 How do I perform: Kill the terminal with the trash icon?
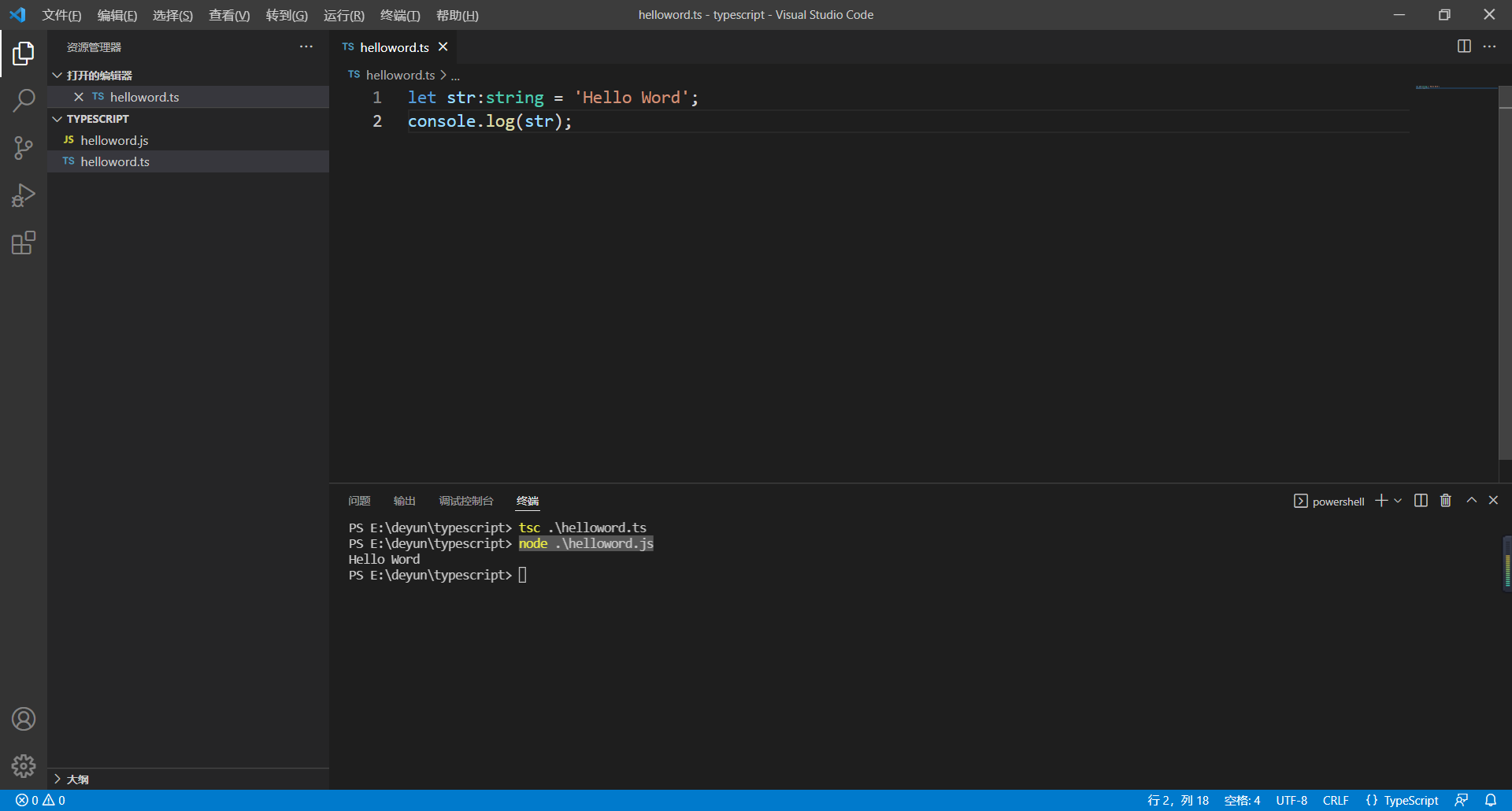coord(1445,501)
